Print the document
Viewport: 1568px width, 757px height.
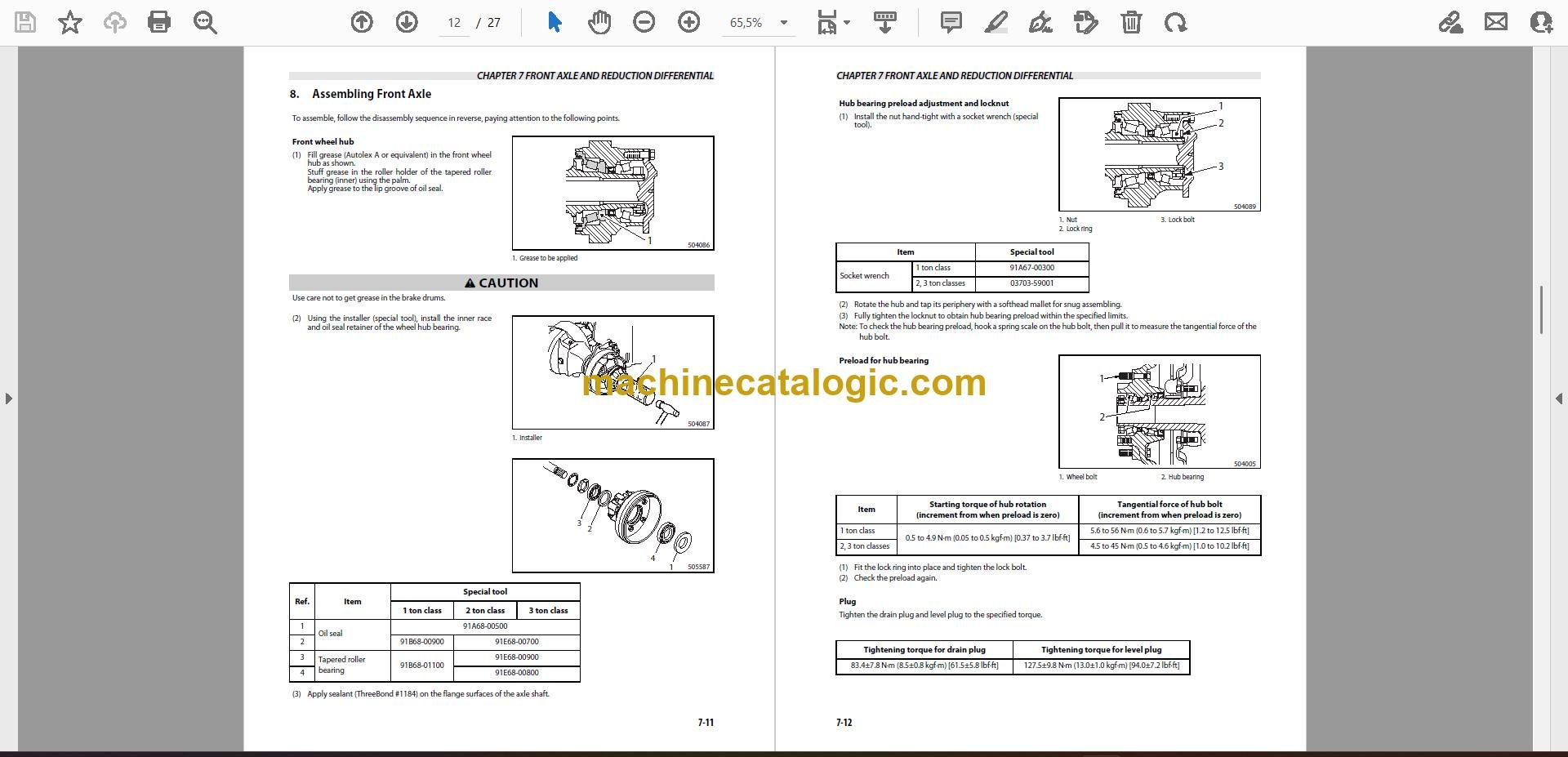(159, 22)
